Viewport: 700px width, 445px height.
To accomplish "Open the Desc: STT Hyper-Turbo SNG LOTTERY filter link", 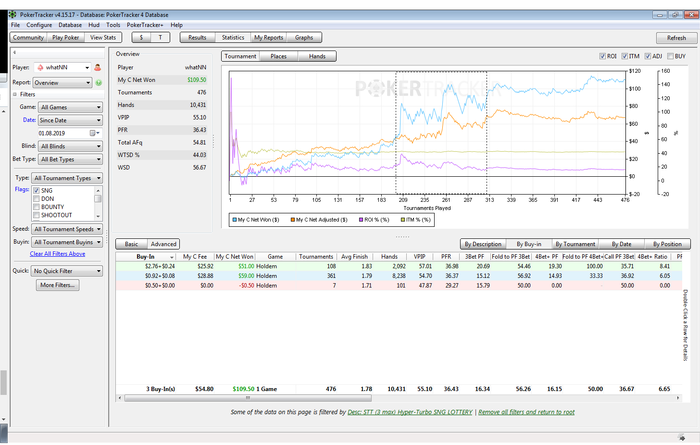I will [409, 412].
